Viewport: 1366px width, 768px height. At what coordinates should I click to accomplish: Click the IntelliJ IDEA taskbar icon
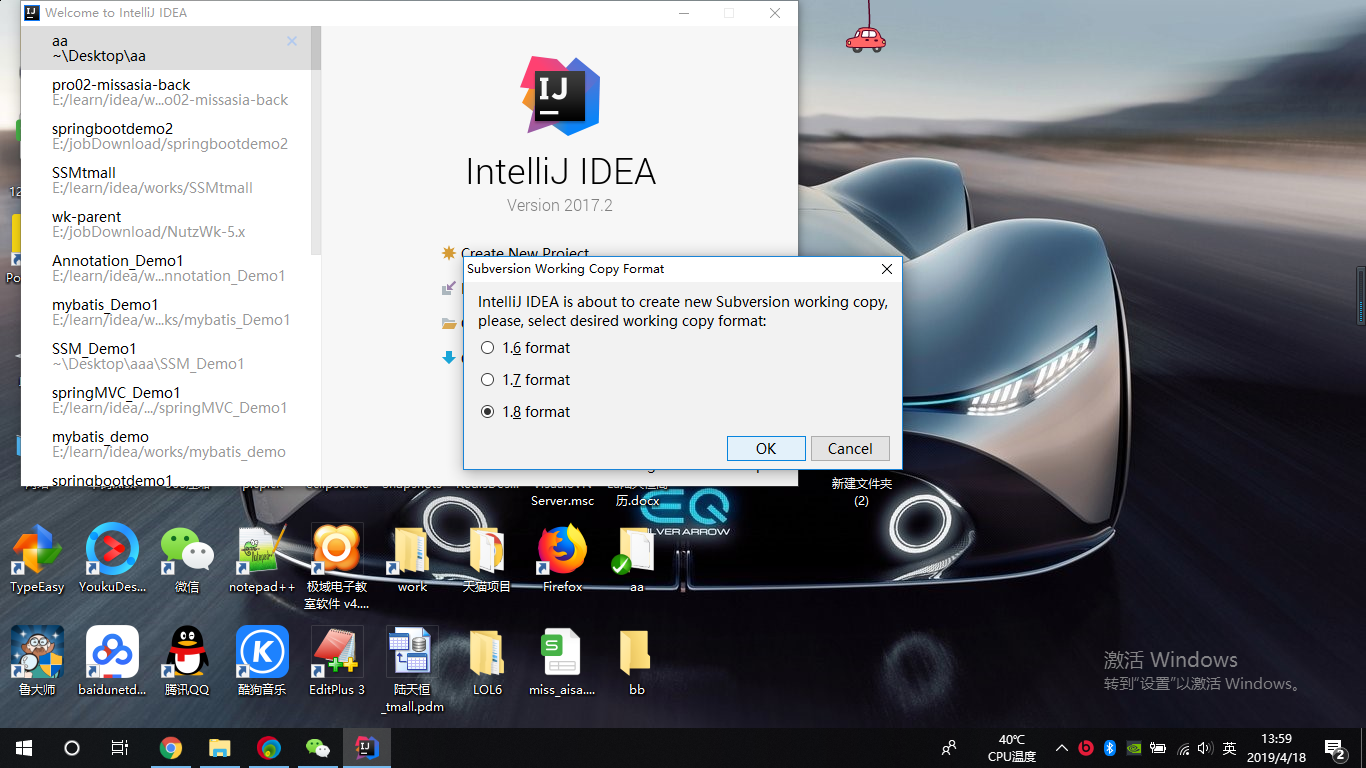click(x=367, y=748)
